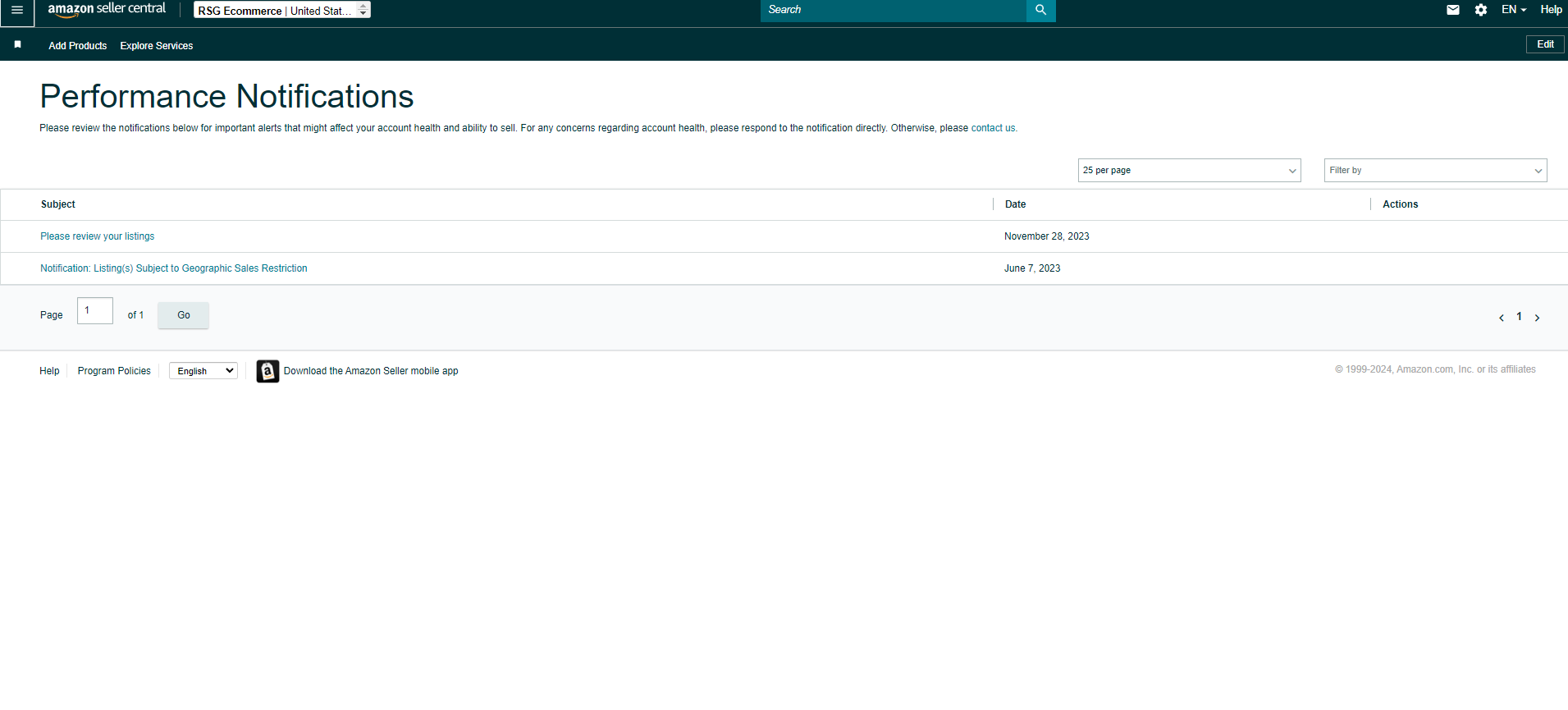The image size is (1568, 710).
Task: Open Explore Services menu item
Action: 157,46
